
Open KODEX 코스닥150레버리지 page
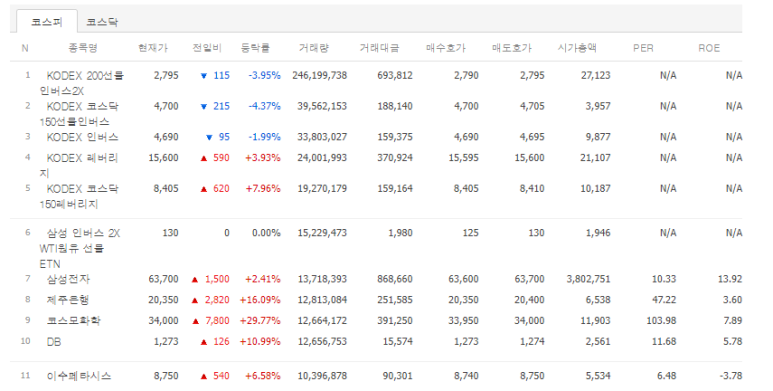click(x=79, y=196)
